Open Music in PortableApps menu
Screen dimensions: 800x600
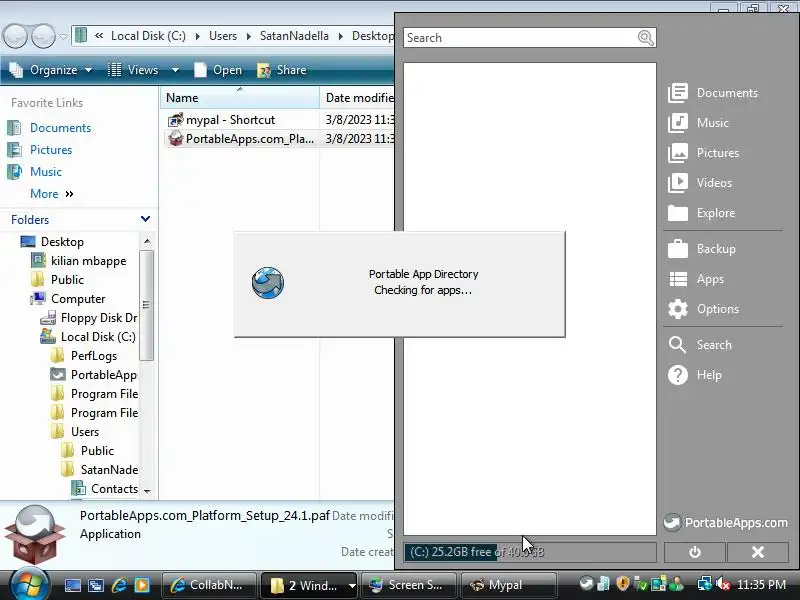click(x=698, y=123)
